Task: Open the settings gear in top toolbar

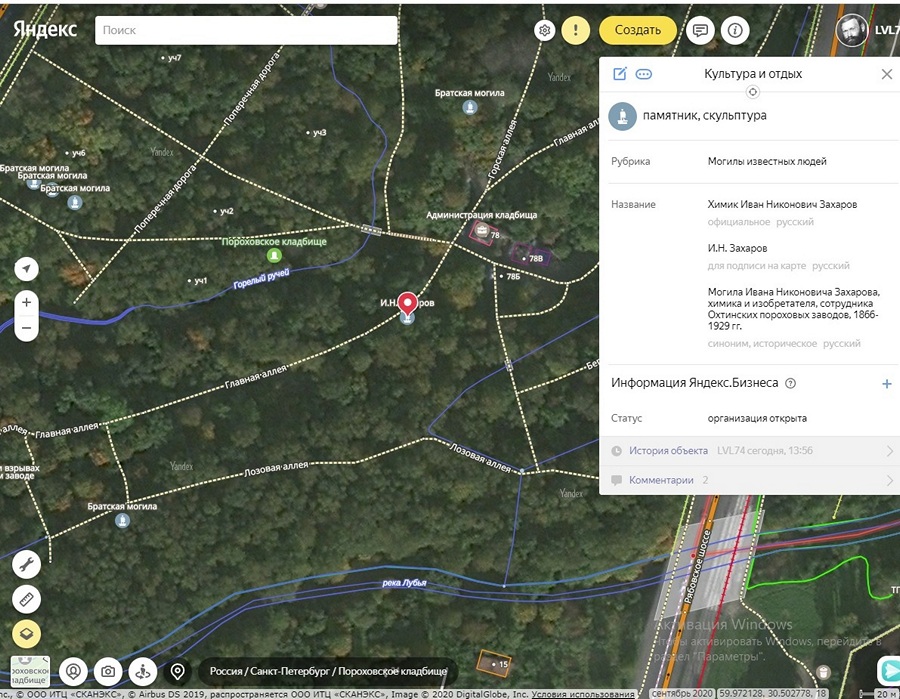Action: [x=545, y=30]
